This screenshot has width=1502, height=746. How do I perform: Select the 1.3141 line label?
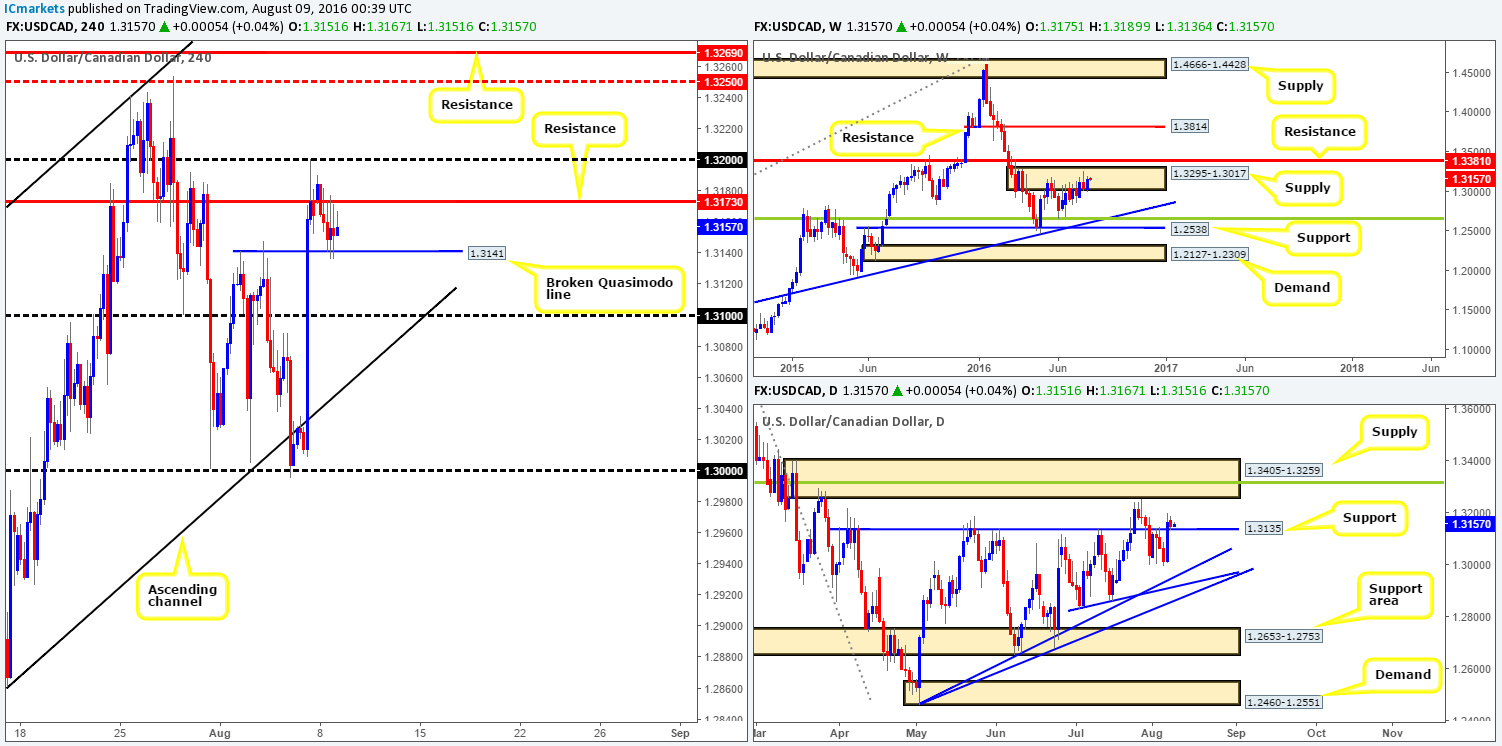click(x=489, y=252)
